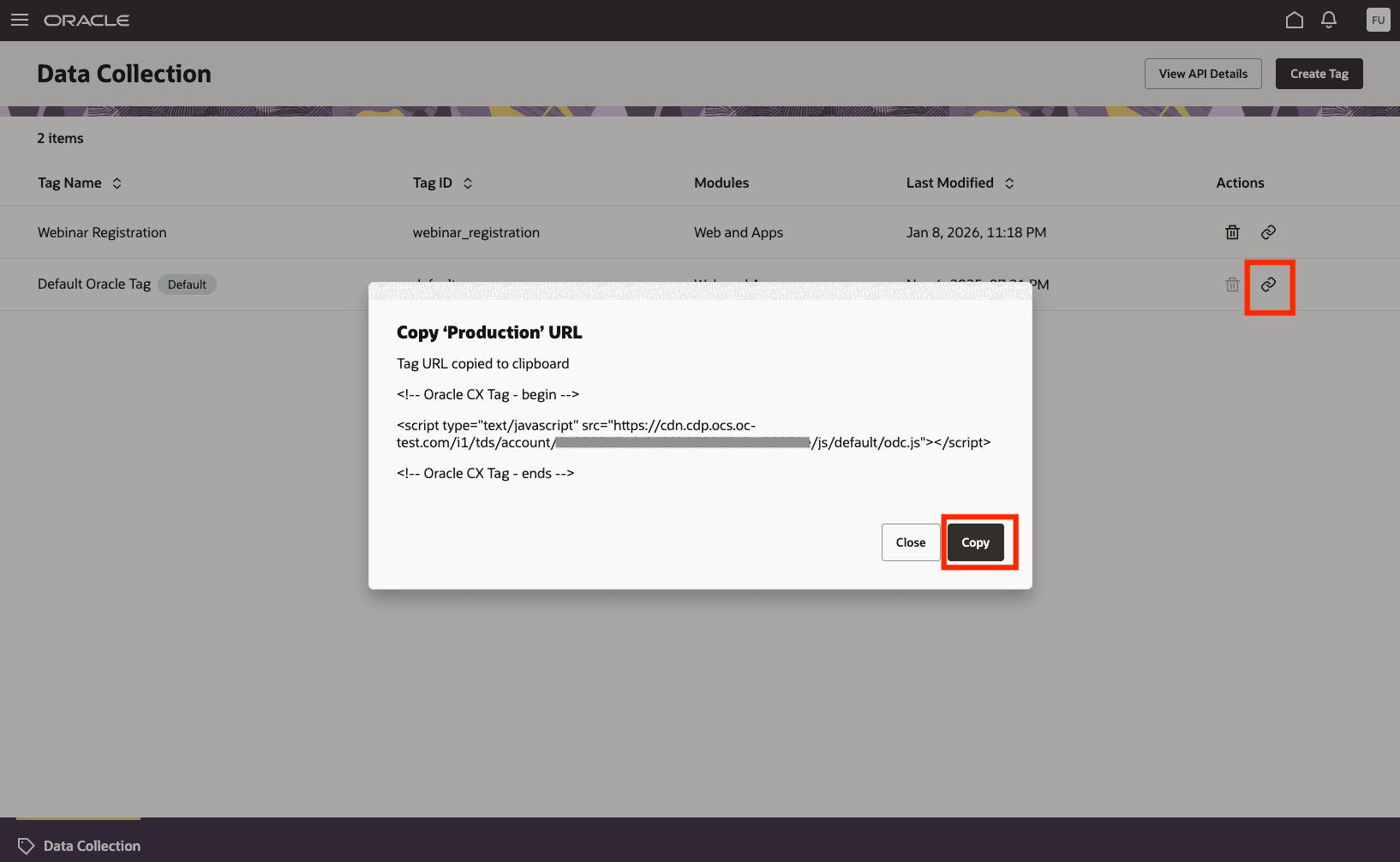Delete the Default Oracle Tag with its trash icon
Viewport: 1400px width, 862px height.
click(1232, 284)
